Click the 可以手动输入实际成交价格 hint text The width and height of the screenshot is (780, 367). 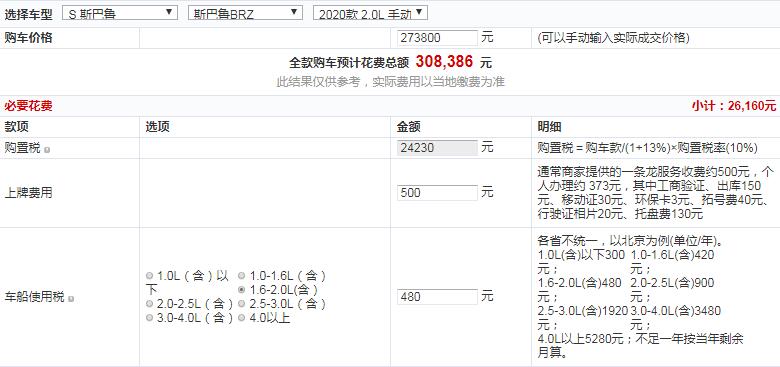point(613,38)
